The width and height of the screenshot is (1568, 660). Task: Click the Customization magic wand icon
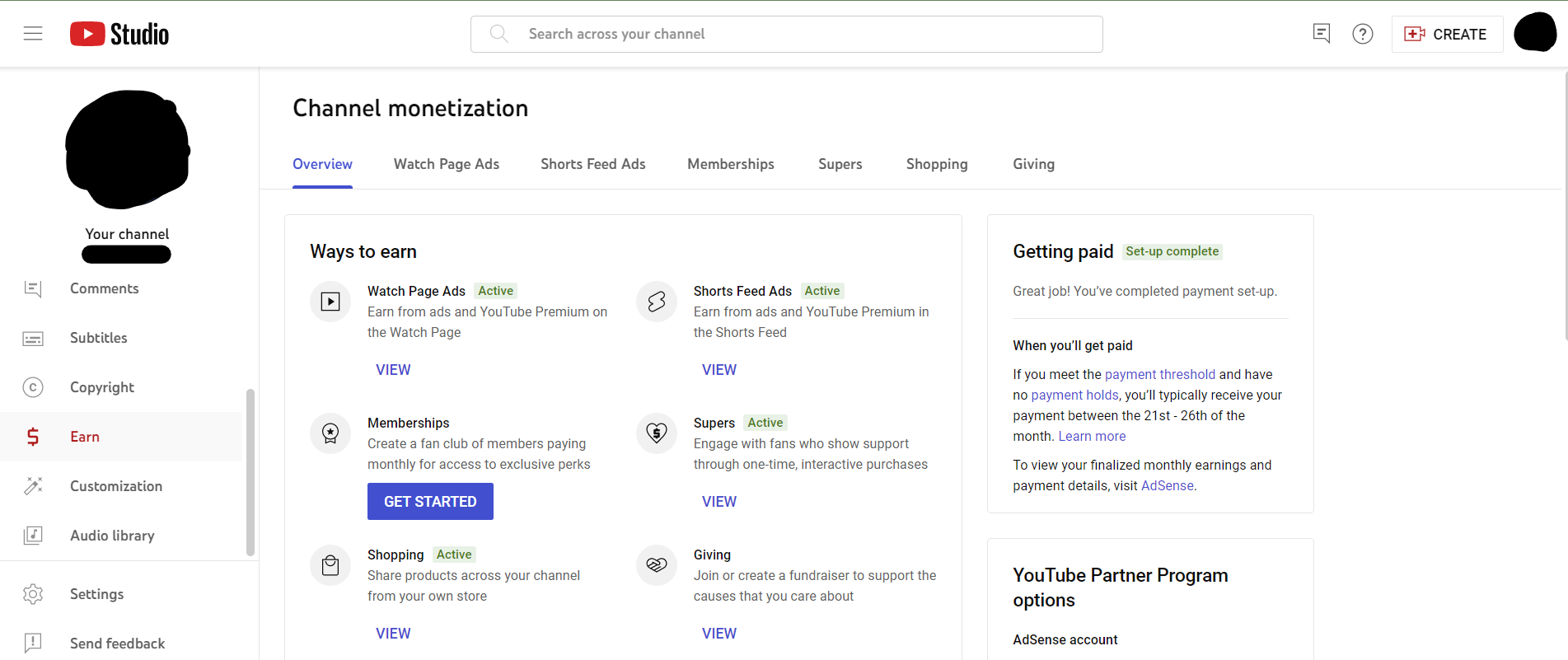pos(33,486)
